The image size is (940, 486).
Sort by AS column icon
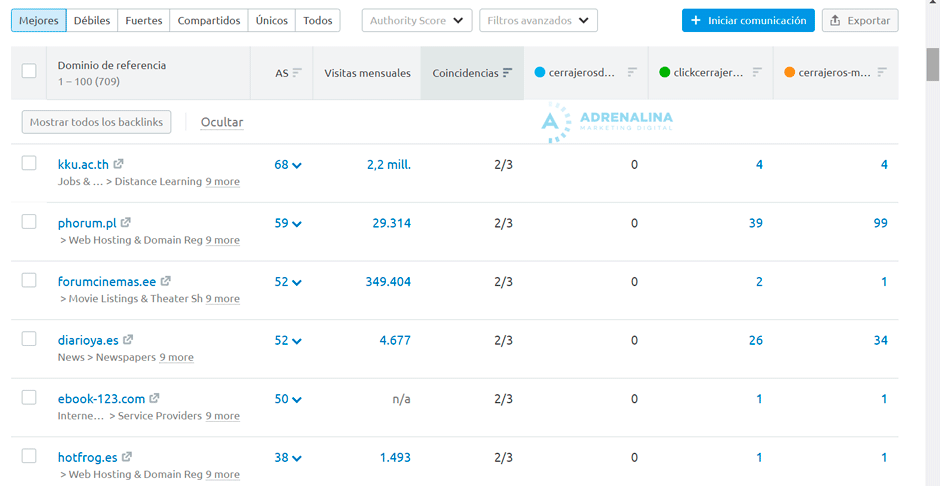point(297,73)
